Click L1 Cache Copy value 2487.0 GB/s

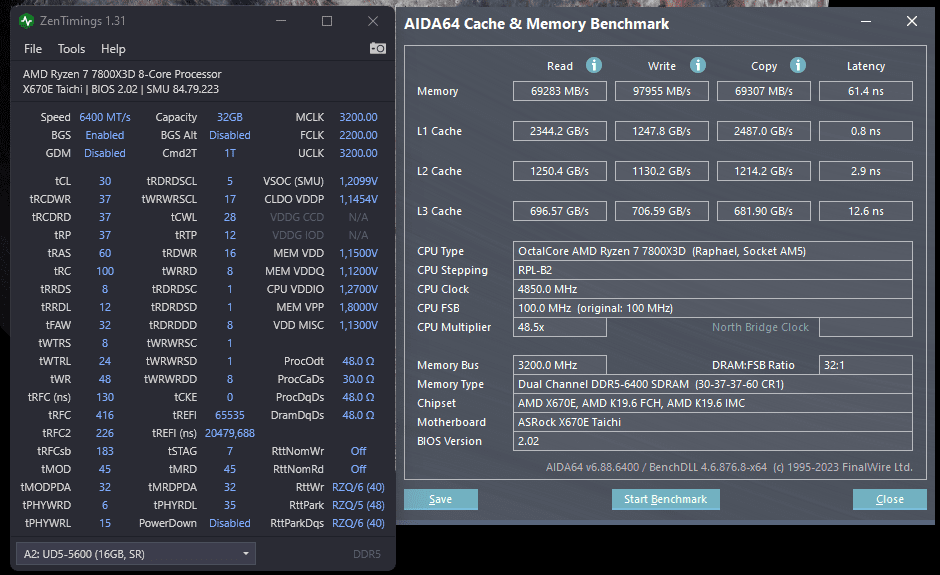(764, 131)
